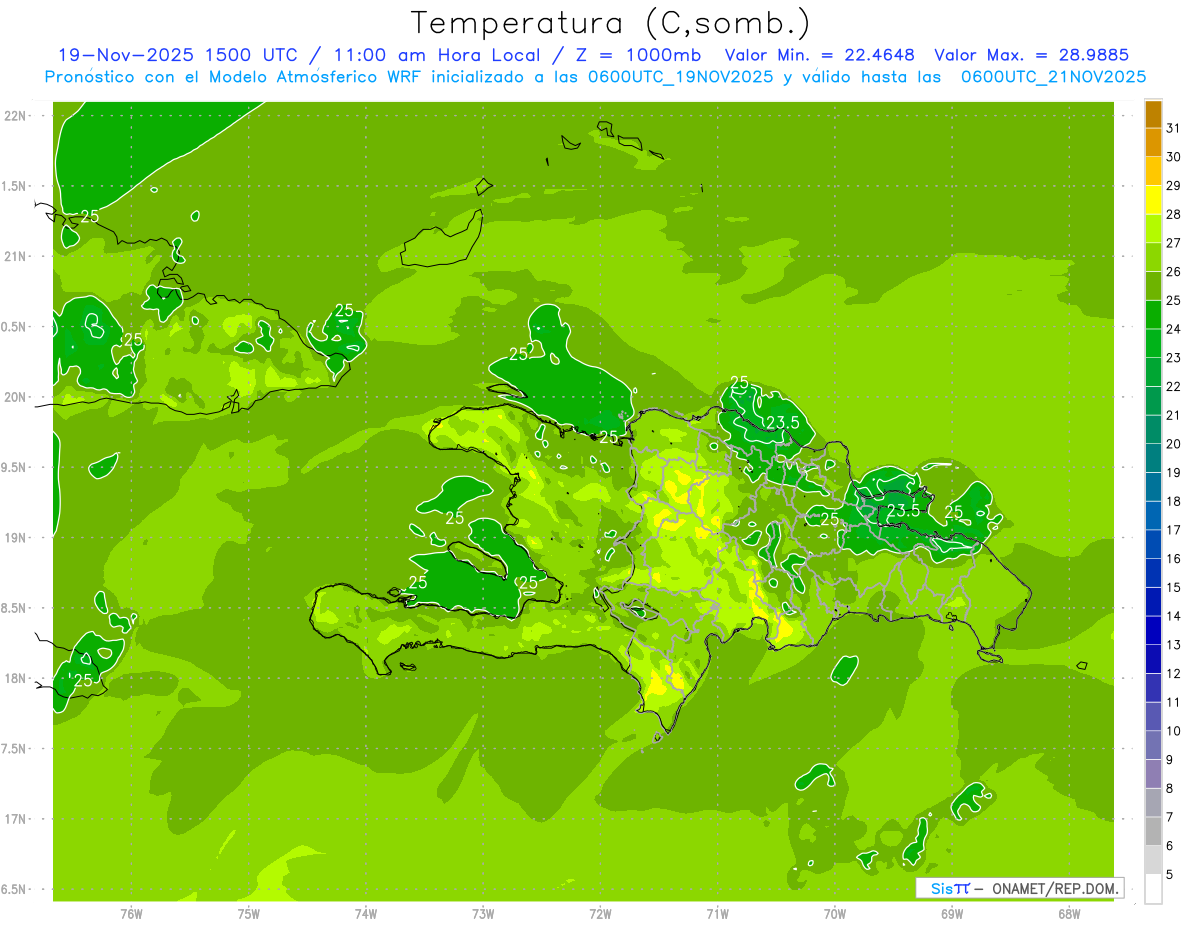Click legend value 27

point(1174,243)
